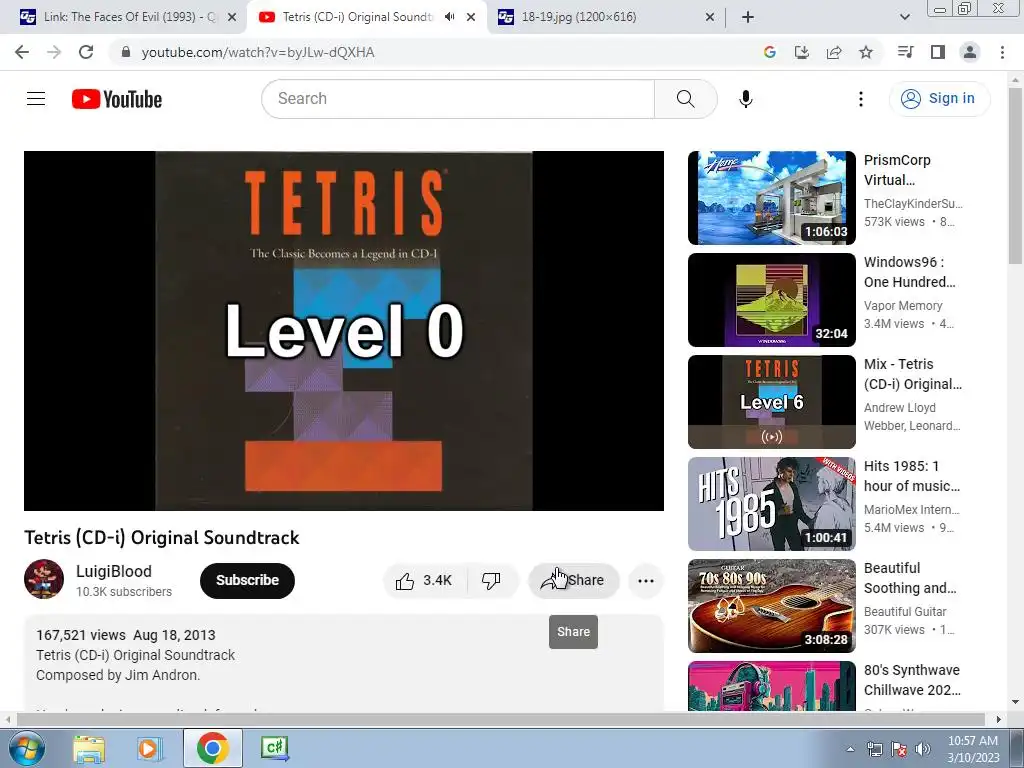
Task: Subscribe to LuigiBlood channel
Action: (247, 580)
